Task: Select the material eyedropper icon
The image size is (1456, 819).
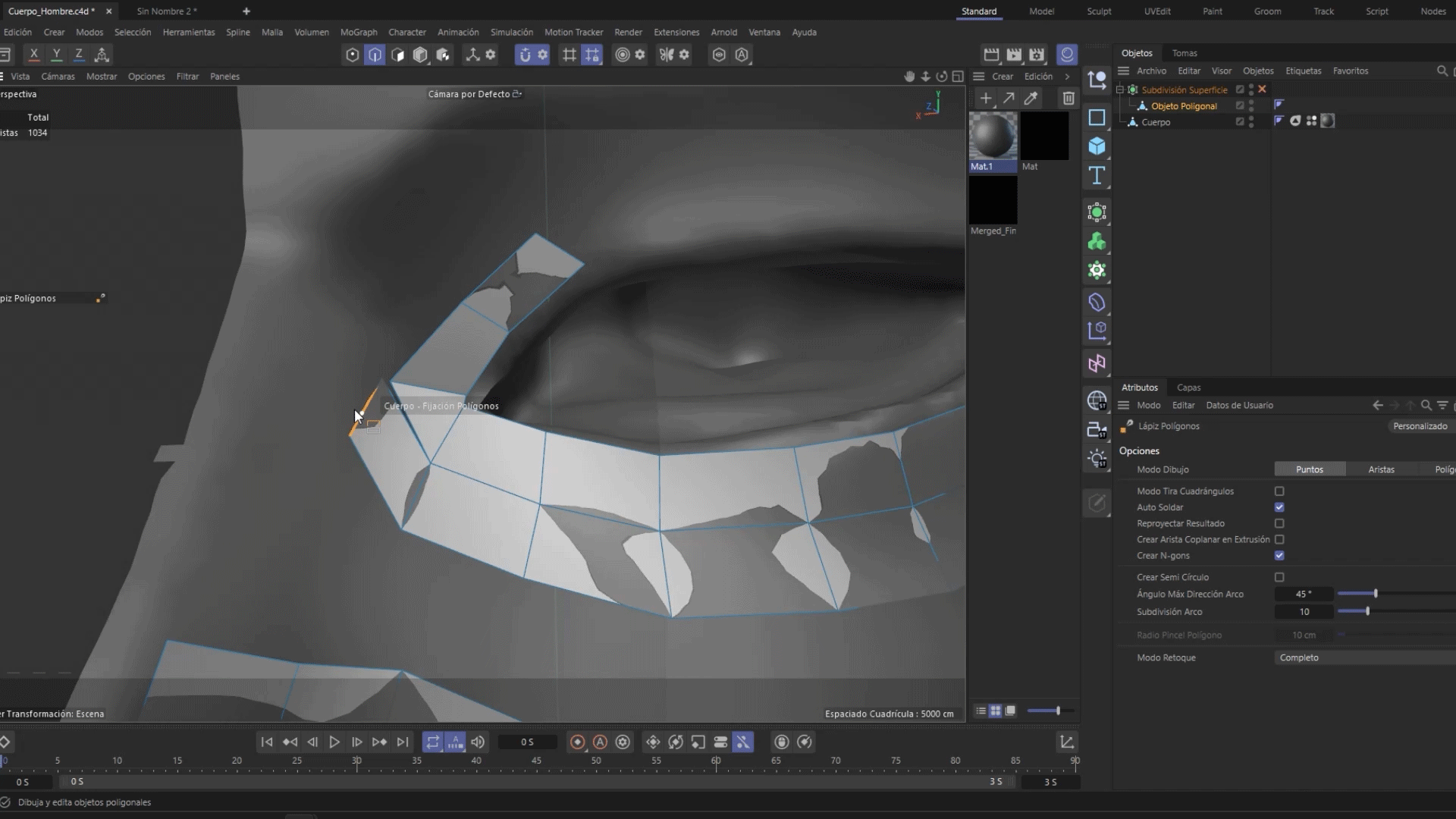Action: click(1031, 99)
